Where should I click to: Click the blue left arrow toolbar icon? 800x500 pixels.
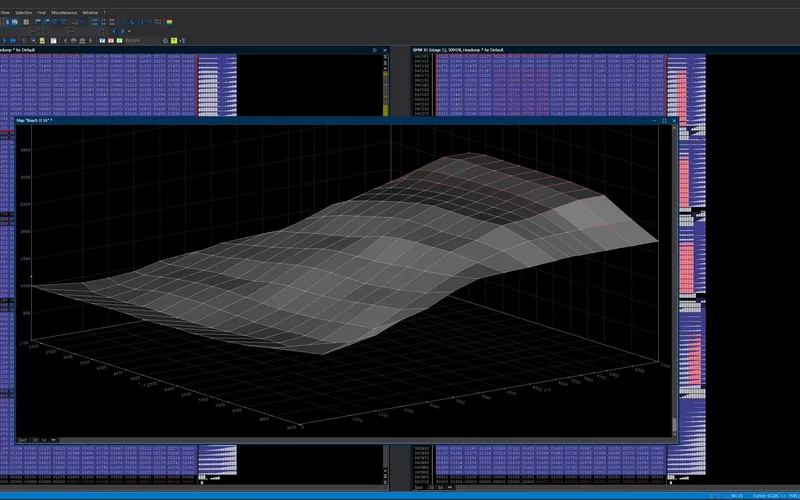pyautogui.click(x=114, y=31)
